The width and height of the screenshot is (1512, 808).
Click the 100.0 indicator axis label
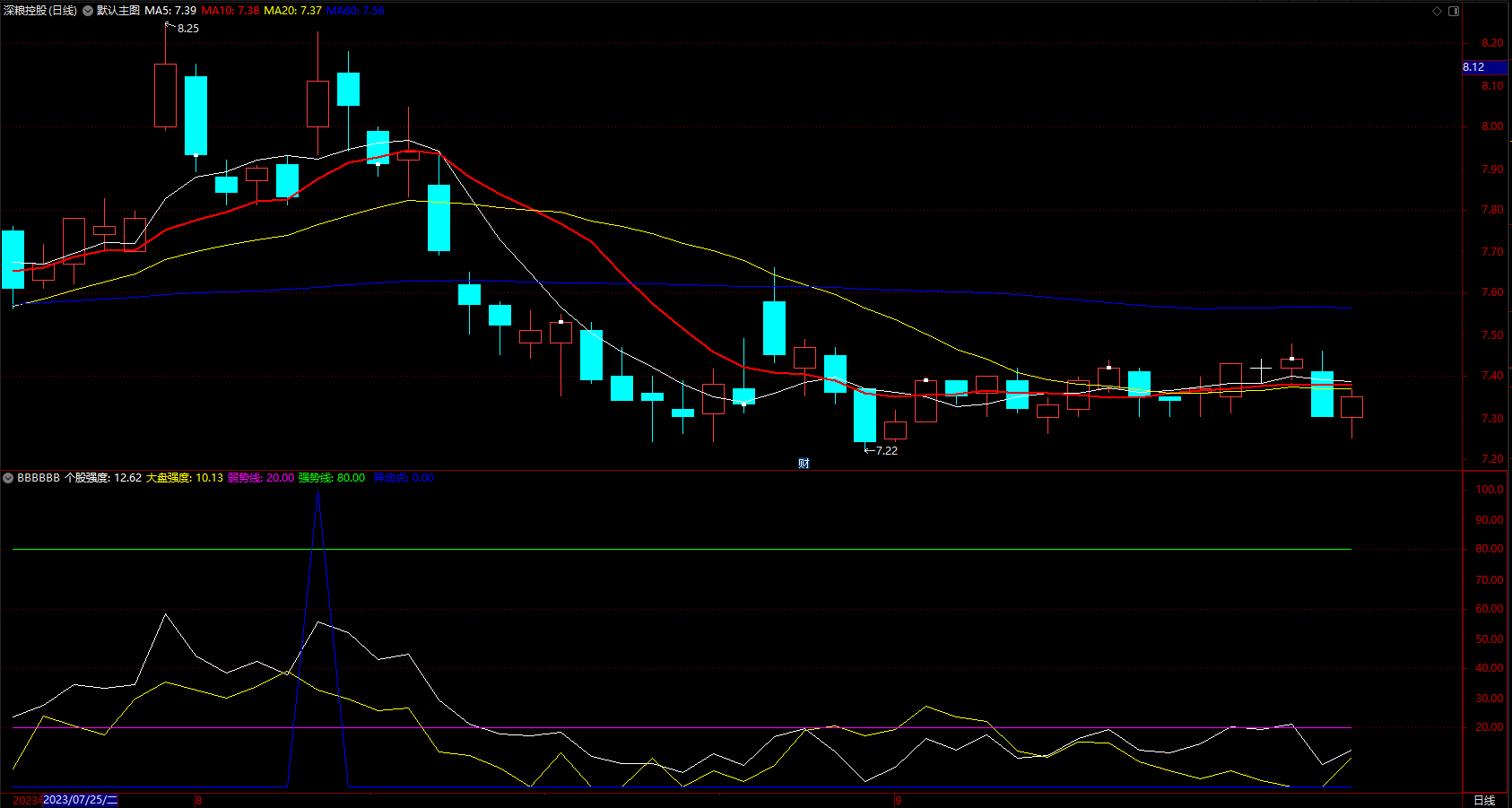tap(1490, 490)
